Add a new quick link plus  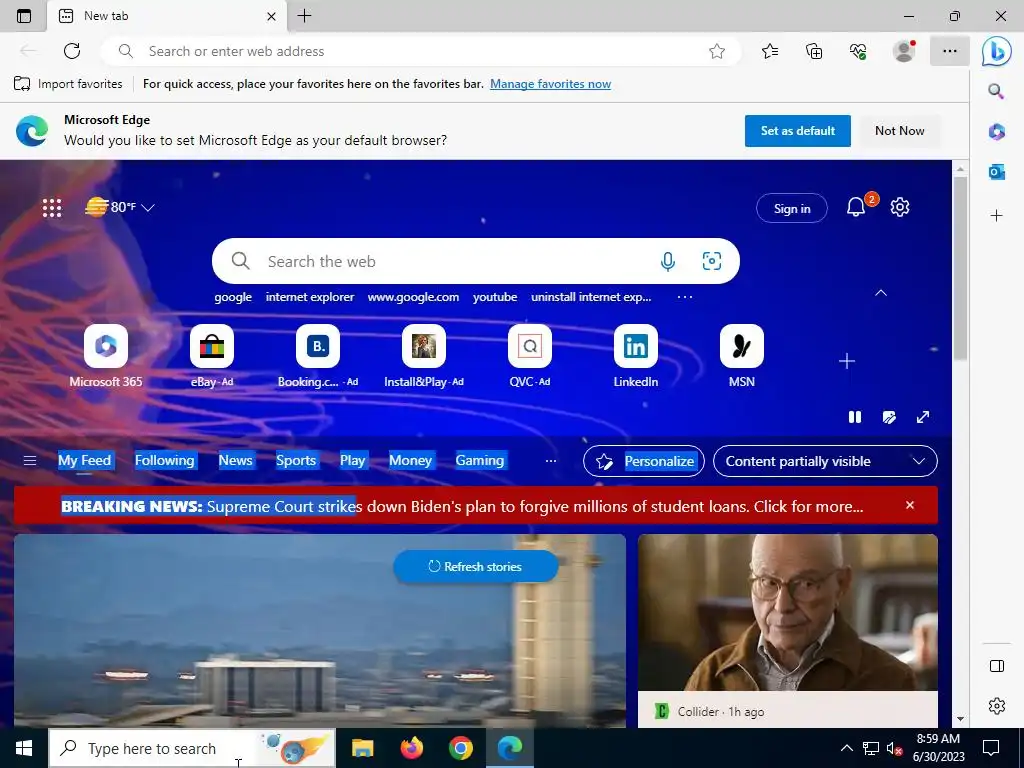point(847,361)
